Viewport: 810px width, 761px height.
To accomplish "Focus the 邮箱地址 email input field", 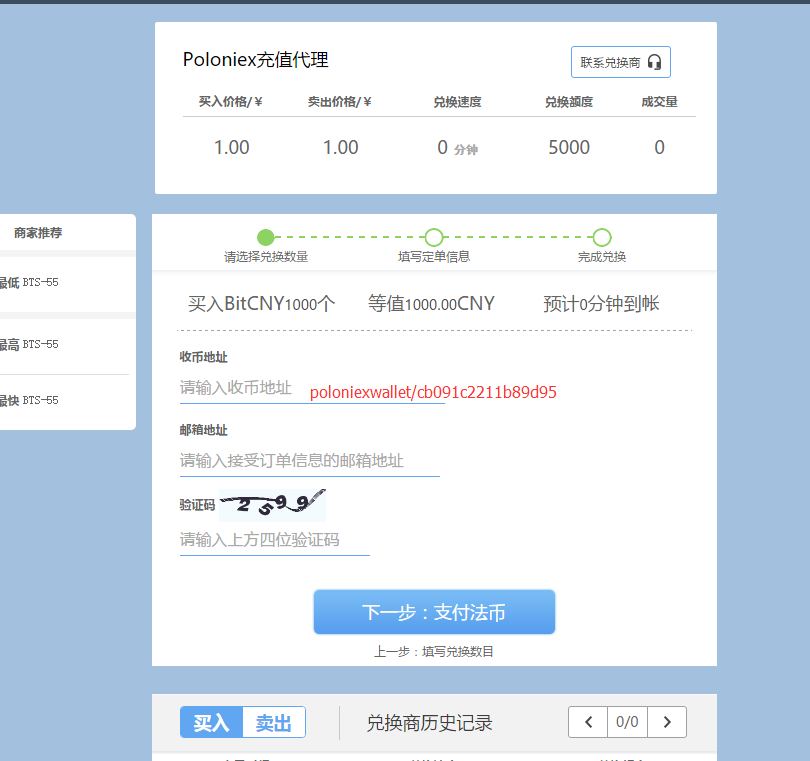I will [x=309, y=460].
